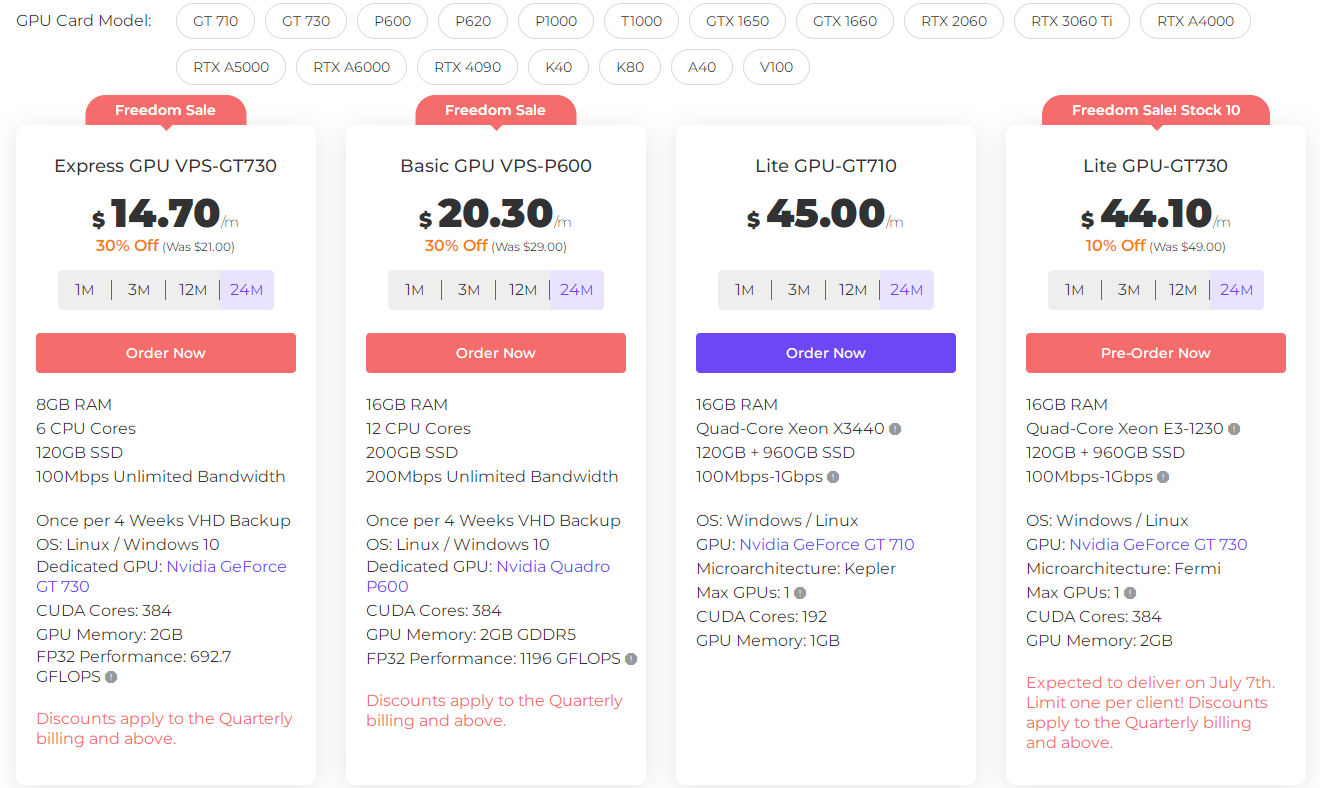Screen dimensions: 1320x788
Task: Click info icon after 692.7 GFLOPS text
Action: pyautogui.click(x=111, y=677)
